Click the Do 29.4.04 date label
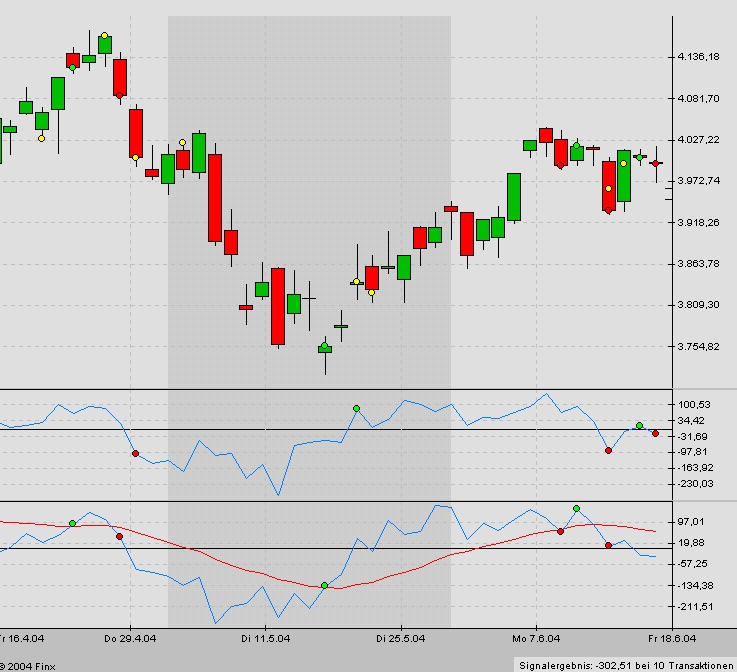The height and width of the screenshot is (672, 737). point(130,639)
